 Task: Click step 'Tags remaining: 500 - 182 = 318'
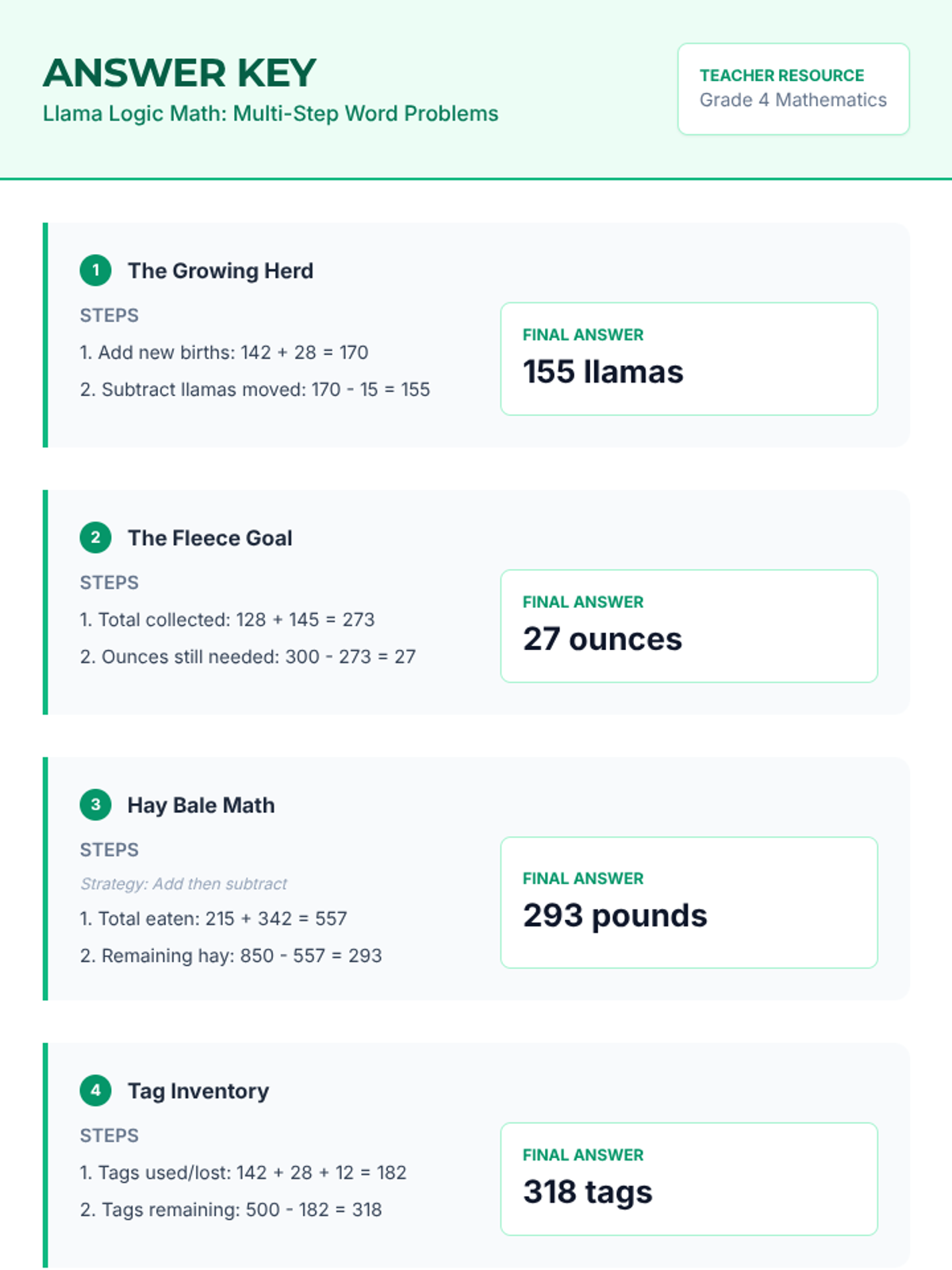tap(231, 1210)
